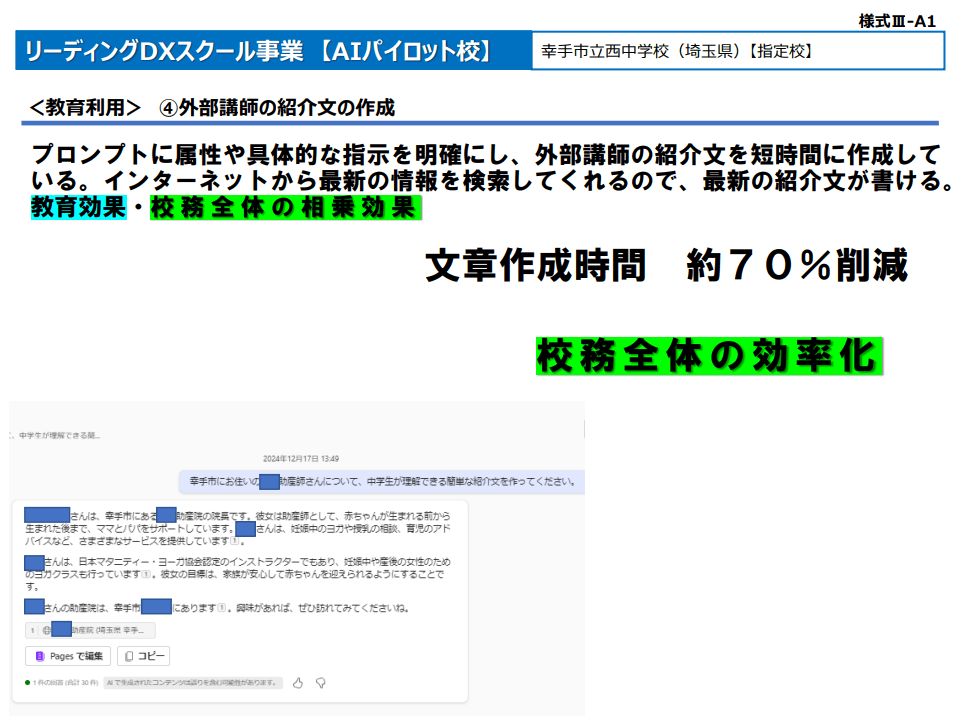Image resolution: width=956 pixels, height=716 pixels.
Task: Click the Pages で編集 button
Action: point(70,656)
